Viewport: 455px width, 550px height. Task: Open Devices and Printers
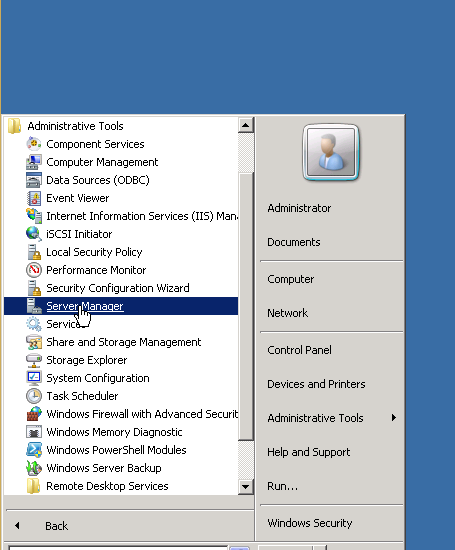(316, 384)
